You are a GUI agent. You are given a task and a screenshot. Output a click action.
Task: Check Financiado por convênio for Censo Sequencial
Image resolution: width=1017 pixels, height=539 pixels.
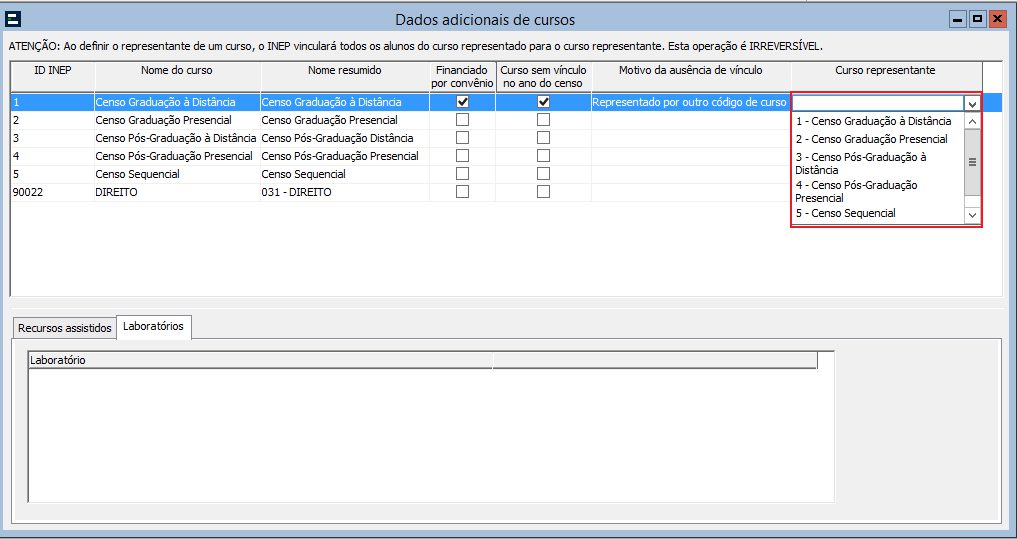click(x=462, y=174)
